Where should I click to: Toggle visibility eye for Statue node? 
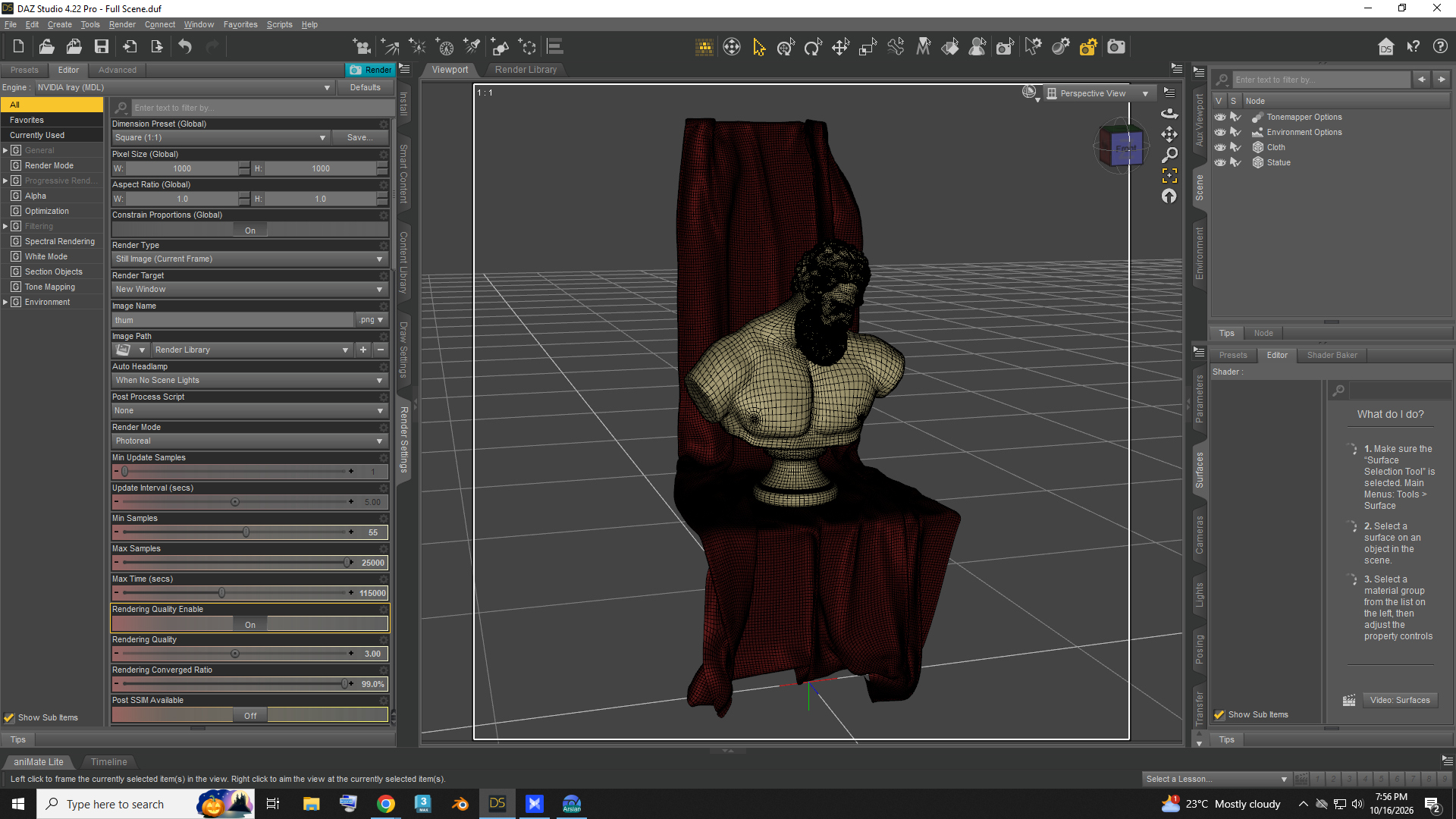(x=1219, y=162)
